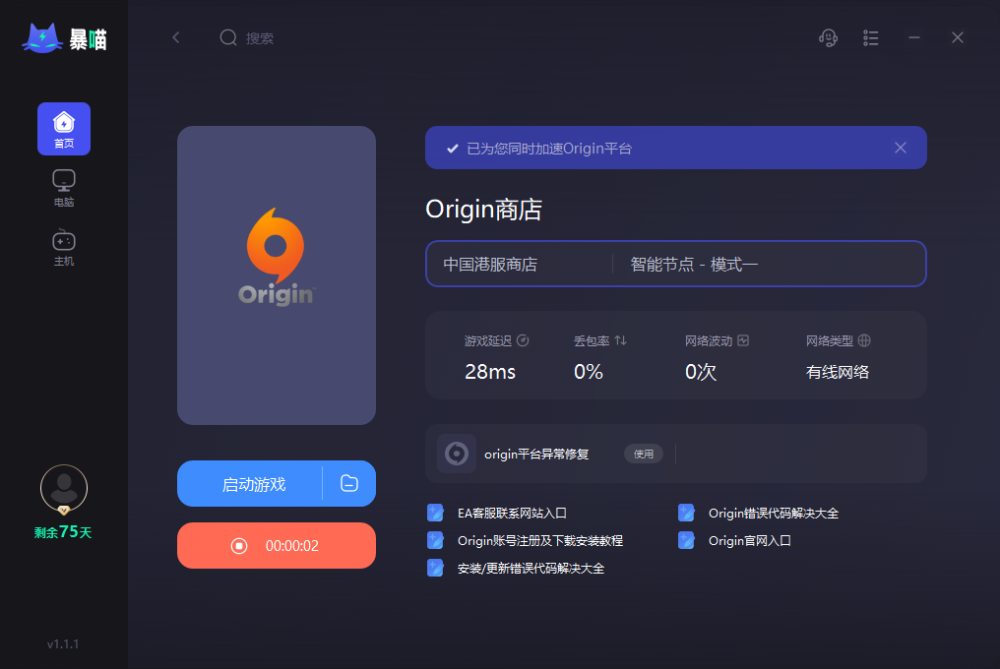Open 安装/更新错误代码解决大全 link
This screenshot has height=669, width=1000.
pos(531,568)
